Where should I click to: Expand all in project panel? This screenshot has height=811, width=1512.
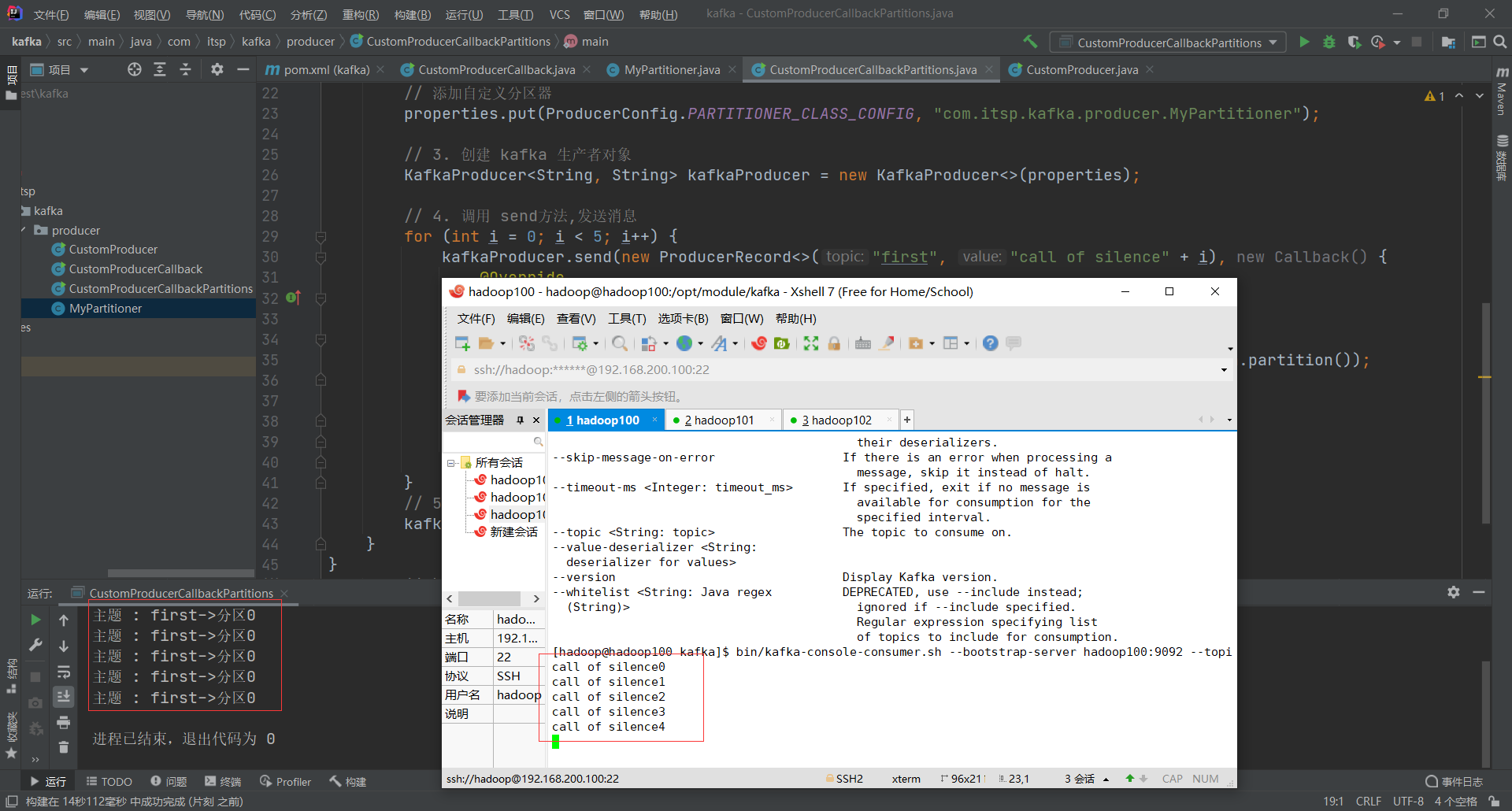tap(160, 69)
